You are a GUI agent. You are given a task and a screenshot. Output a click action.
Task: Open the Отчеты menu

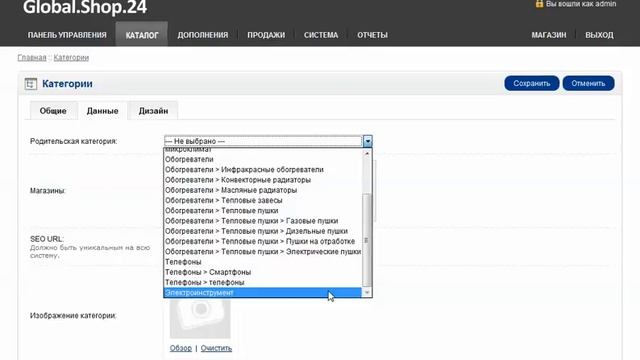coord(372,35)
